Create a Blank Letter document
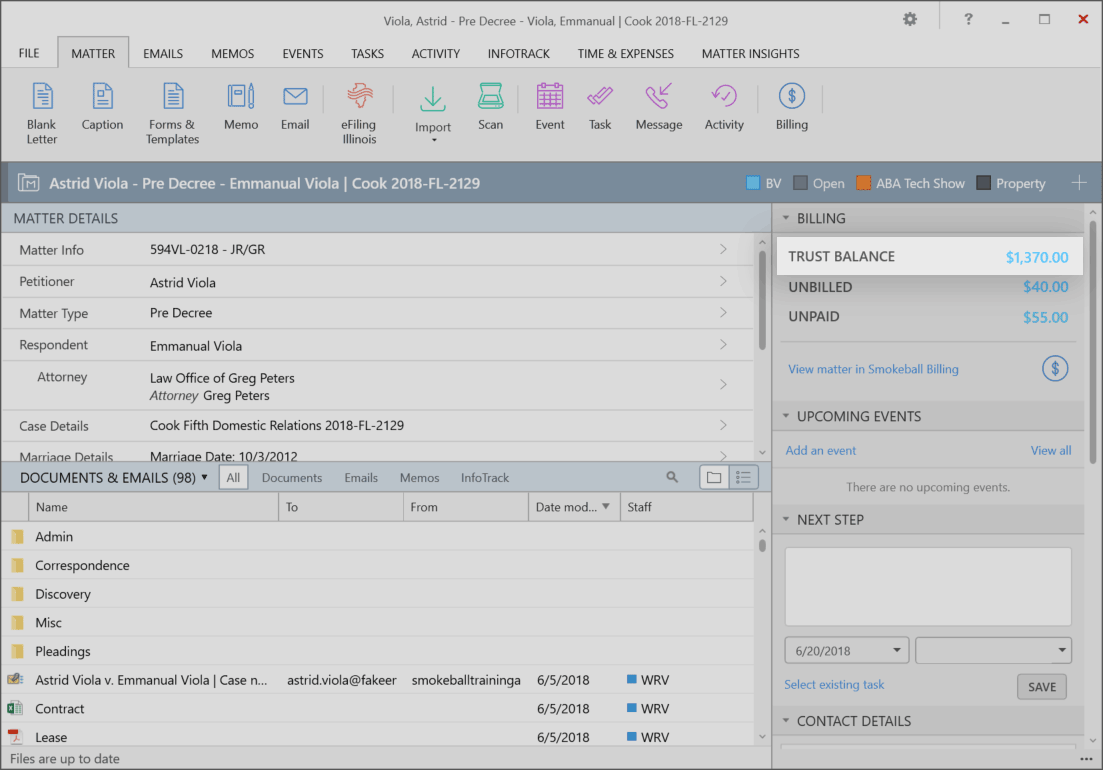The height and width of the screenshot is (770, 1103). point(42,112)
